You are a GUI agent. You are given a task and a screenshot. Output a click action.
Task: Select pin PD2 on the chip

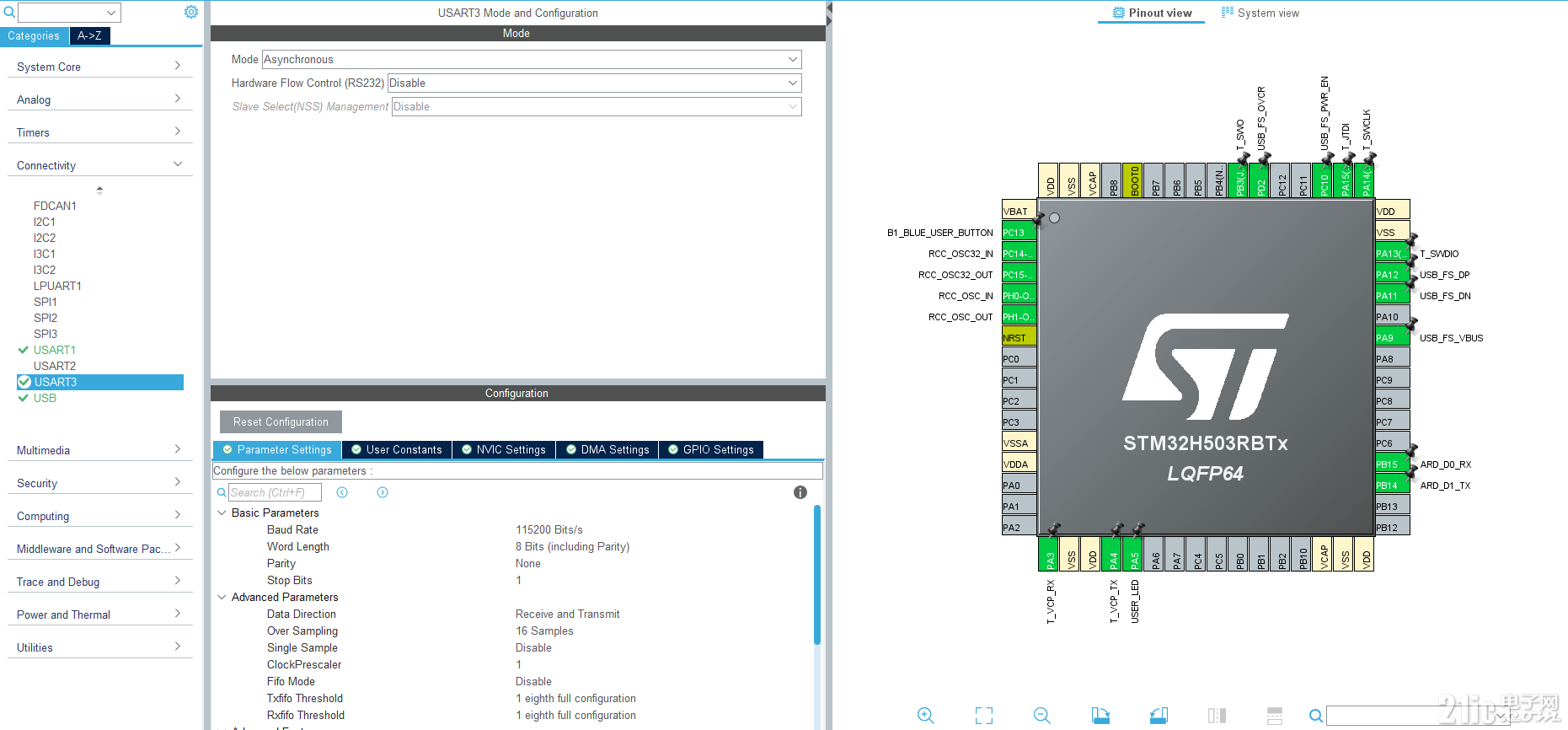tap(1260, 180)
